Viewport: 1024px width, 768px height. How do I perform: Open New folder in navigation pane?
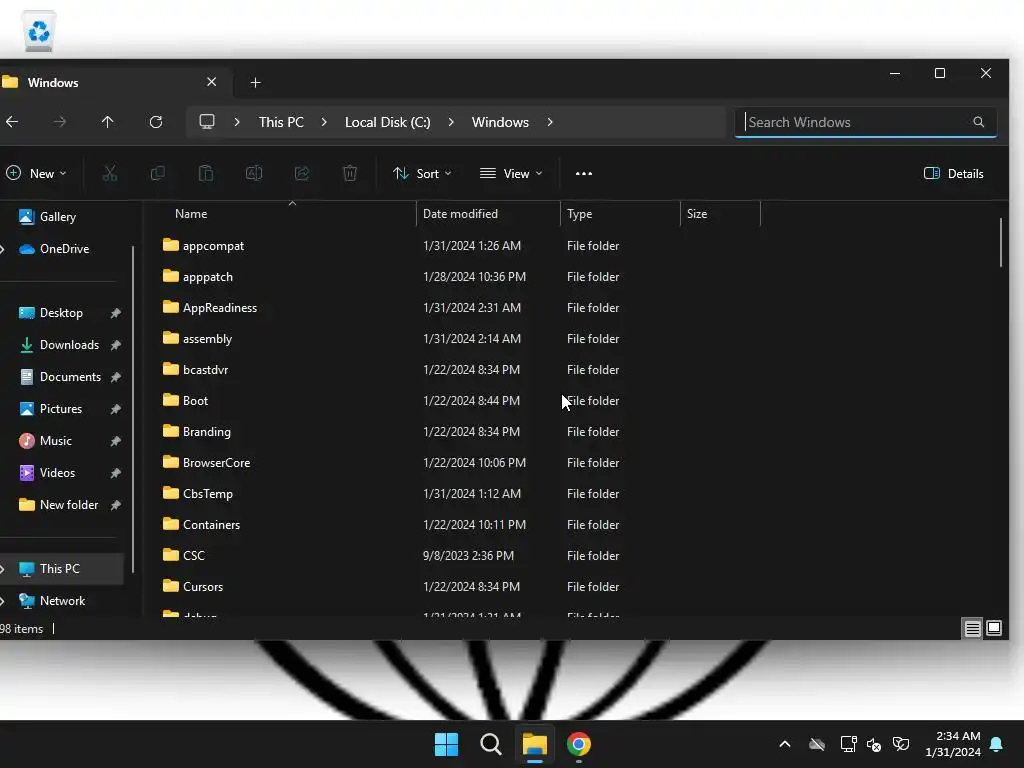(x=69, y=505)
